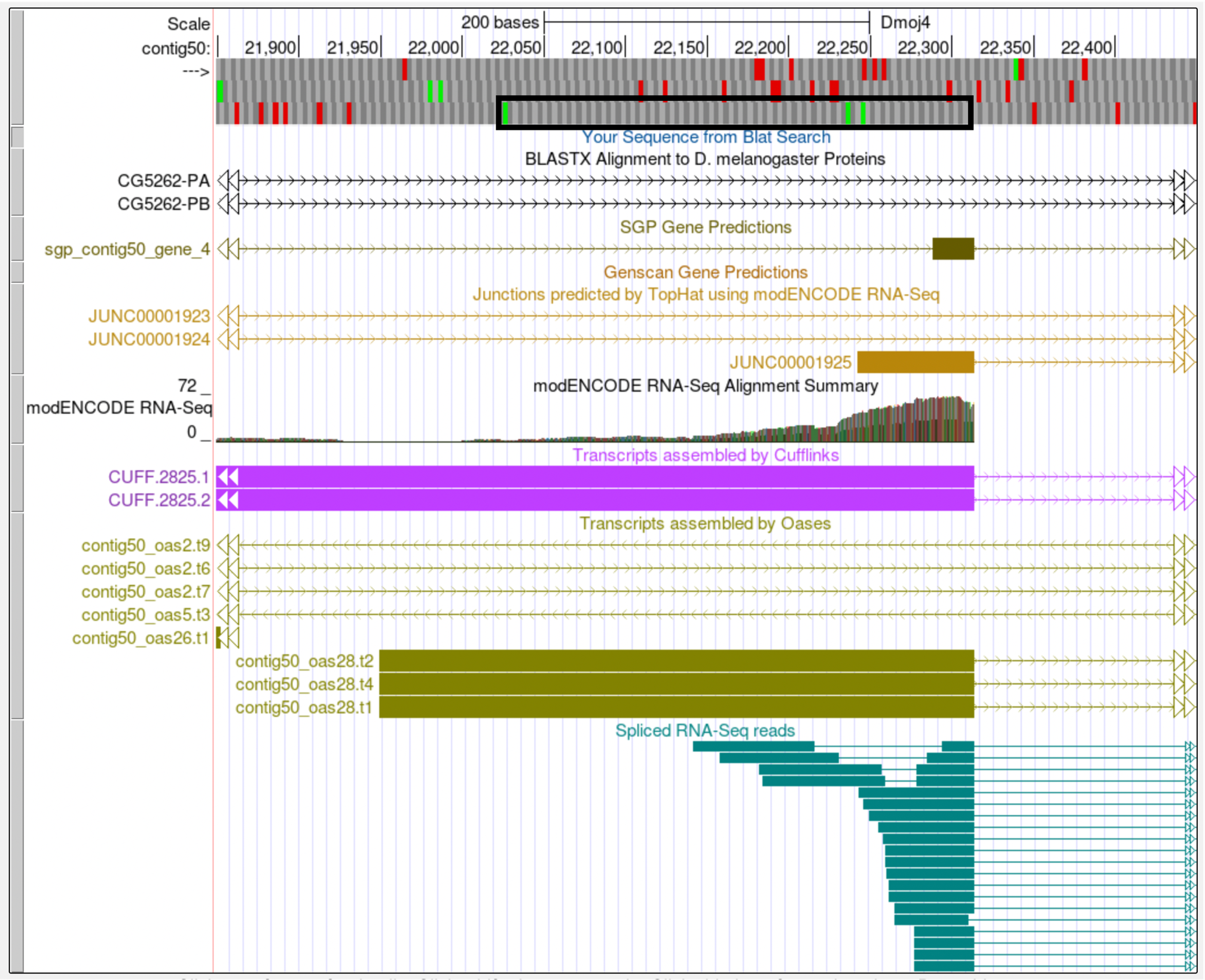Click the olive contig50_oas28.t1 transcript bar
This screenshot has height=980, width=1205.
[676, 707]
